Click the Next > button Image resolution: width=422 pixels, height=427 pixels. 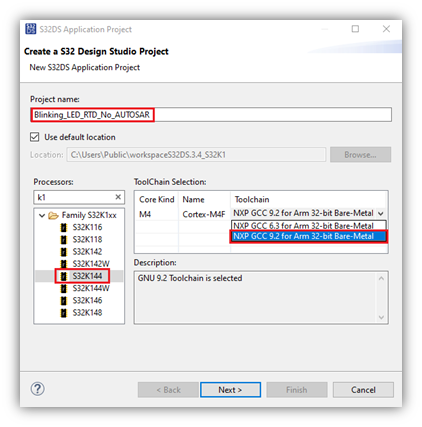pos(230,390)
